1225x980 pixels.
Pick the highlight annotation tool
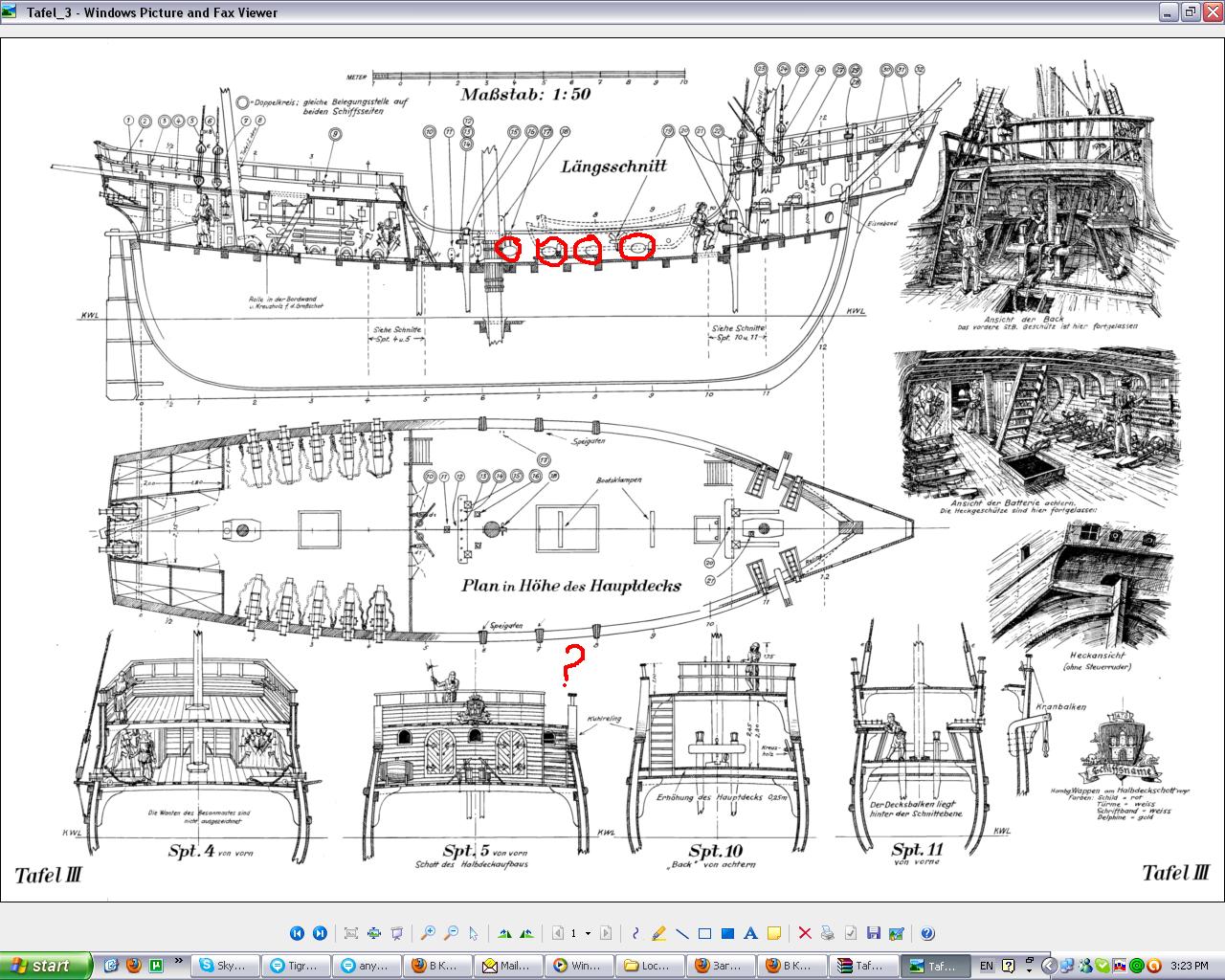658,933
